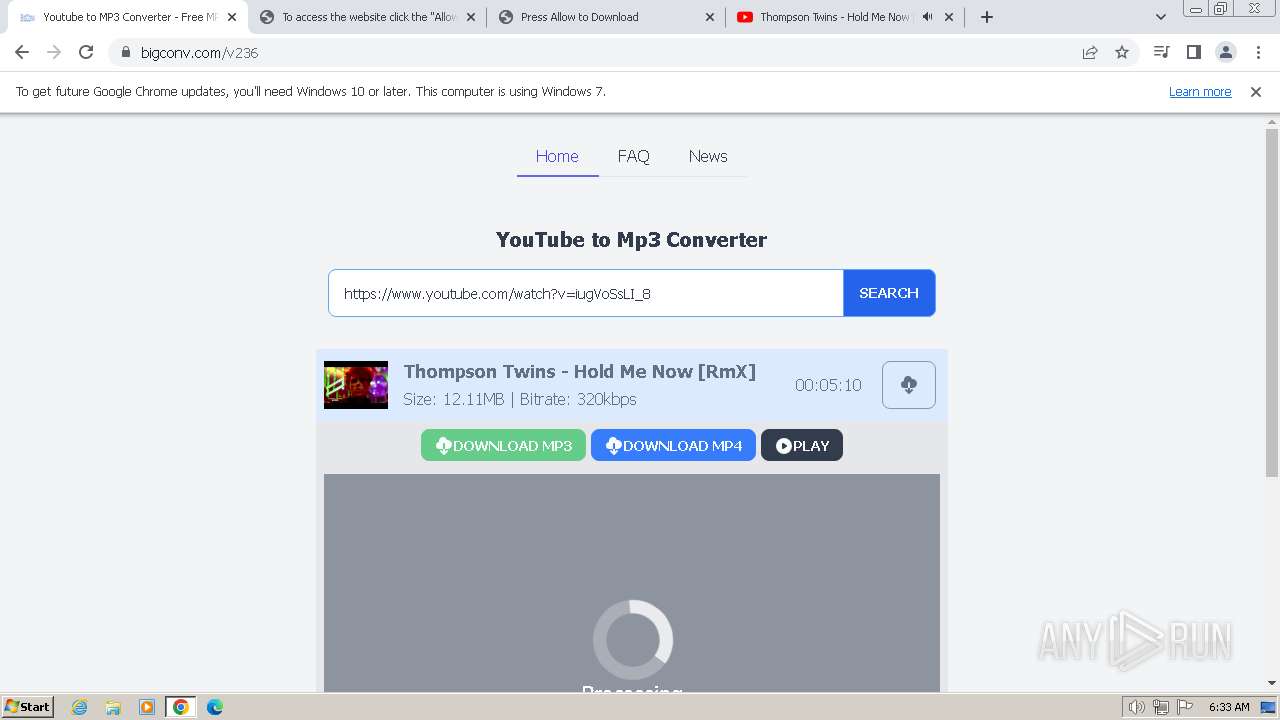Click the page scrollbar up arrow
1280x720 pixels.
pyautogui.click(x=1272, y=121)
